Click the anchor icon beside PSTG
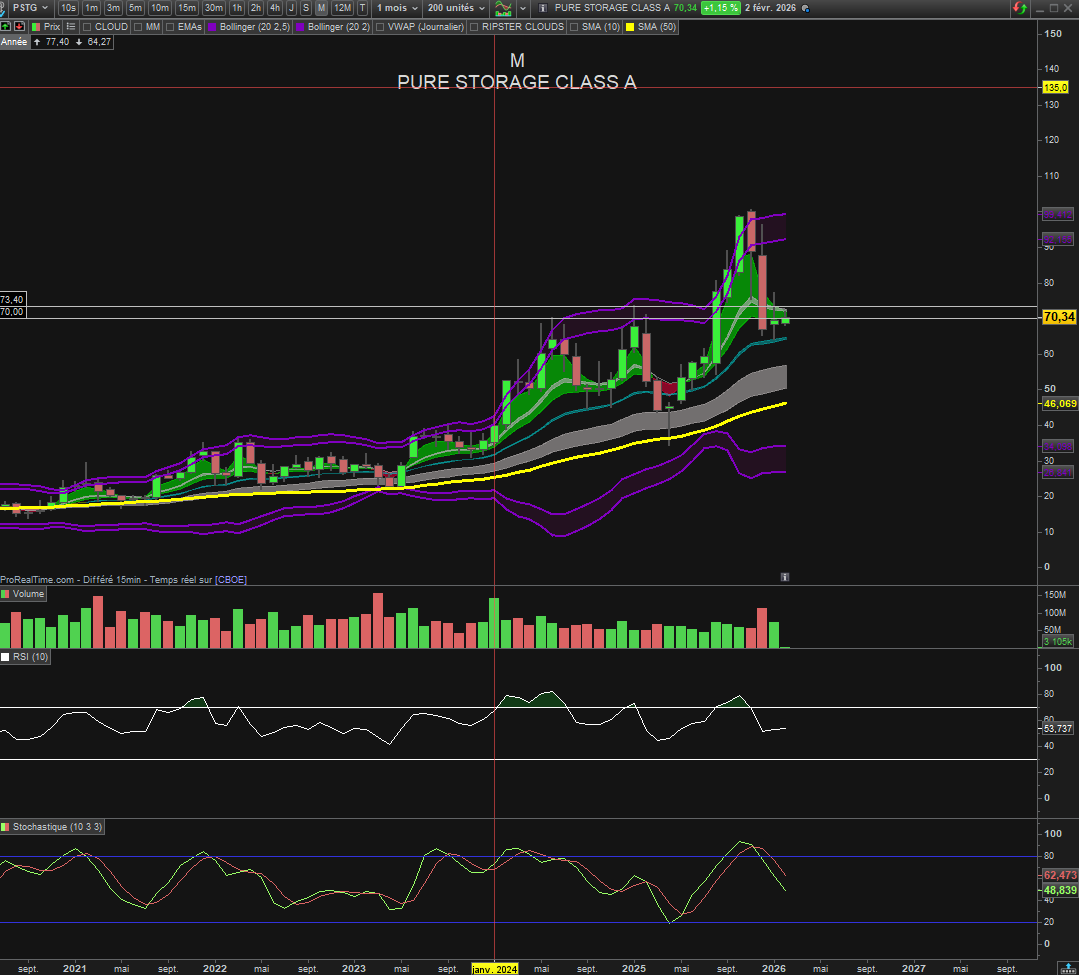The image size is (1079, 975). (3, 9)
